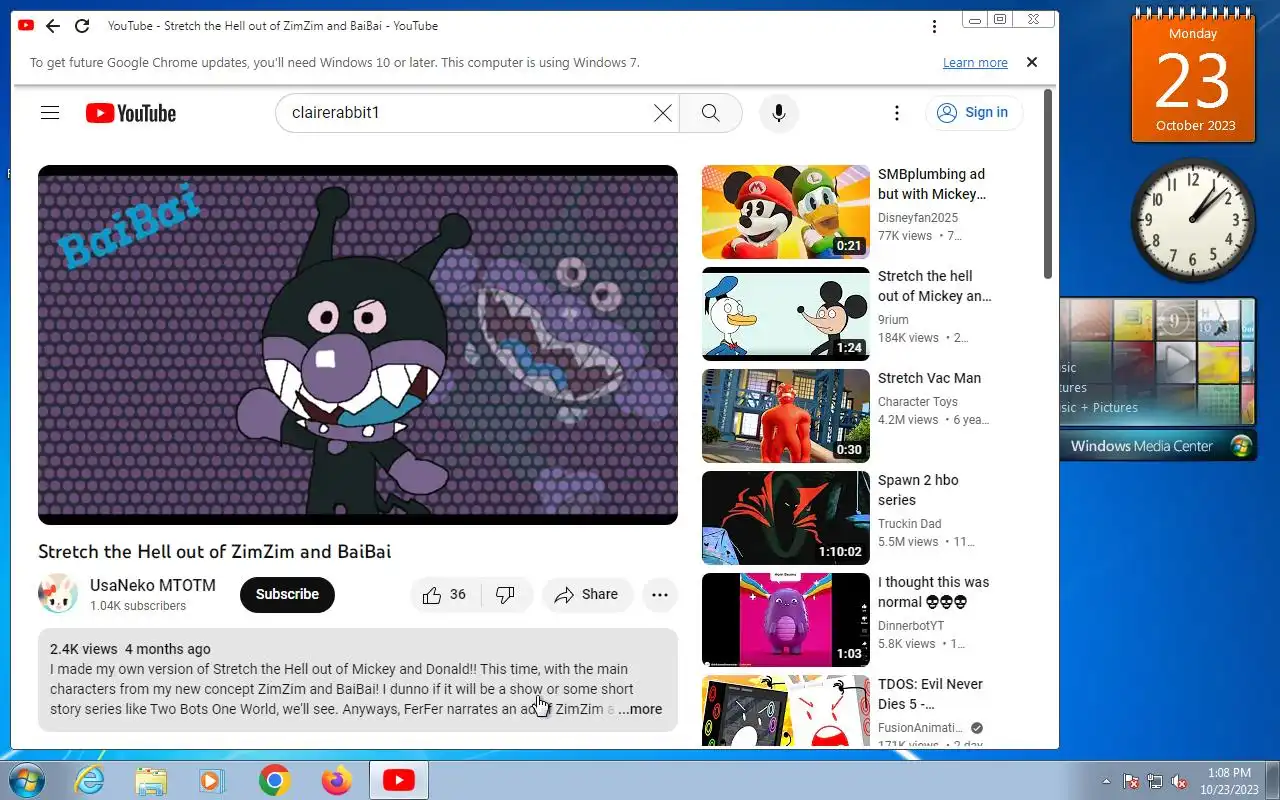Open the Learn more update link

click(x=975, y=62)
